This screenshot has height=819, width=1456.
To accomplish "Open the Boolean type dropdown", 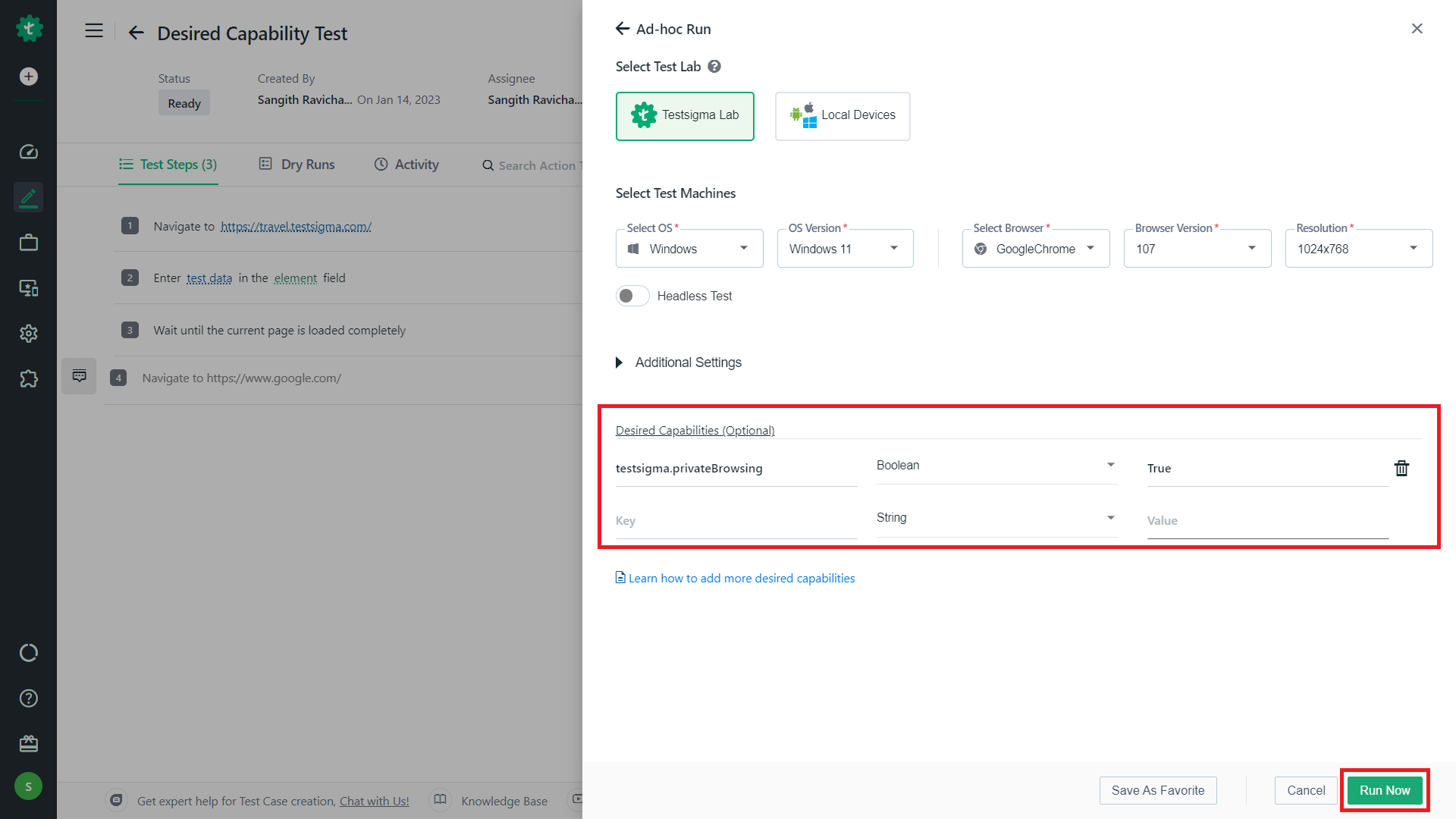I will tap(997, 466).
